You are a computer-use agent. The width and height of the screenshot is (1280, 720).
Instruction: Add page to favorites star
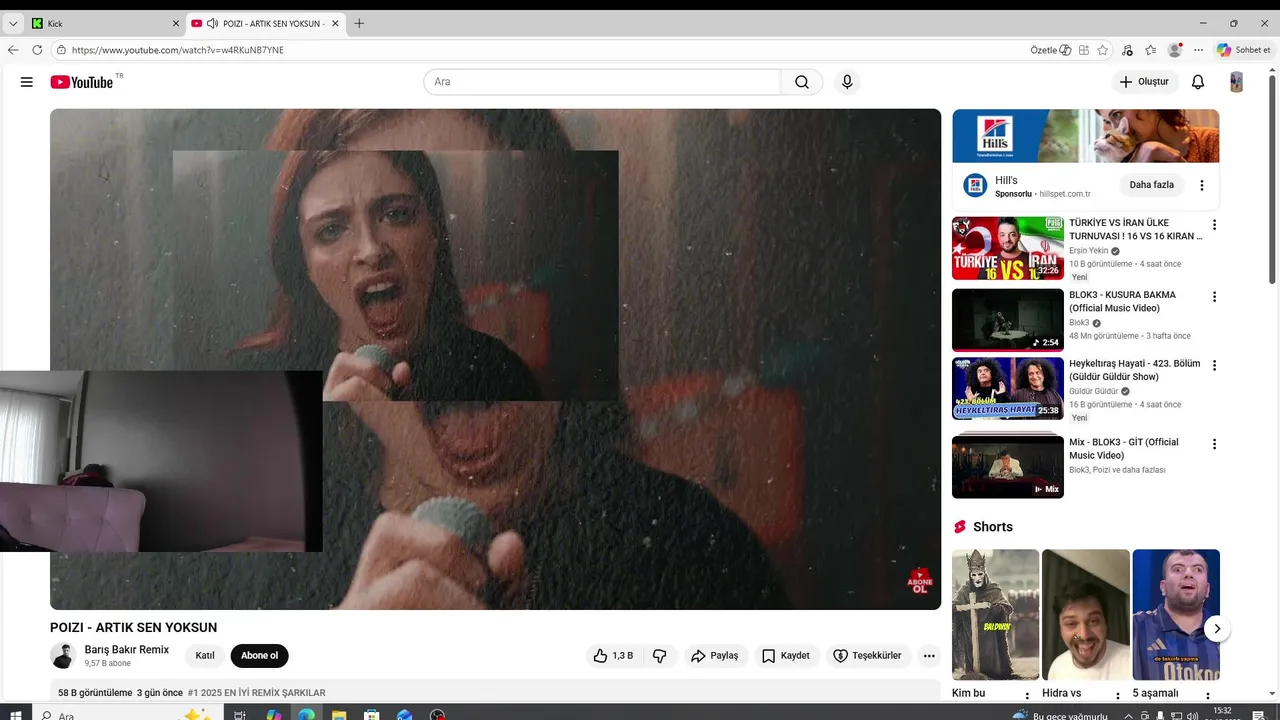(1102, 50)
